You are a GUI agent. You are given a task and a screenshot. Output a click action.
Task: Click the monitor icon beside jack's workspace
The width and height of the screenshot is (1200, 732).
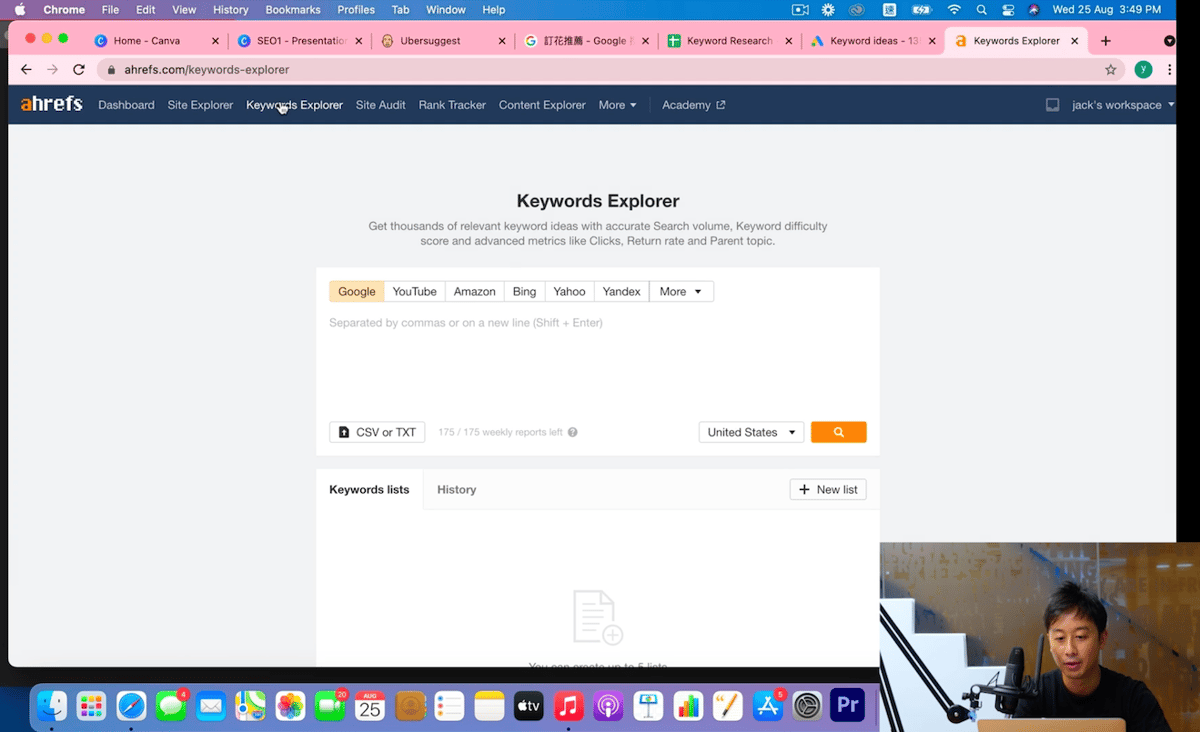(1052, 105)
